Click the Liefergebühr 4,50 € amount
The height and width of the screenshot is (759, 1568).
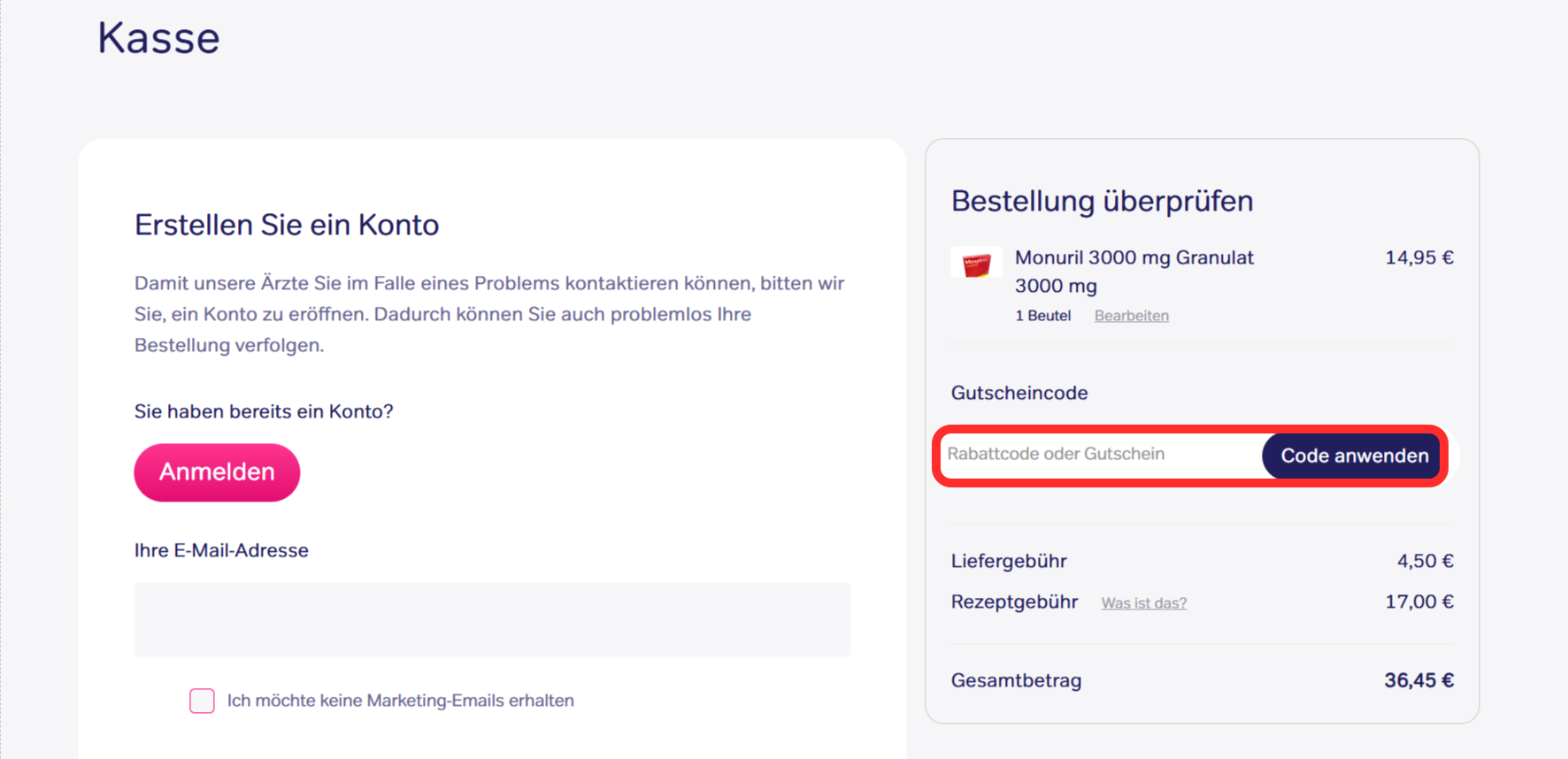pos(1425,561)
